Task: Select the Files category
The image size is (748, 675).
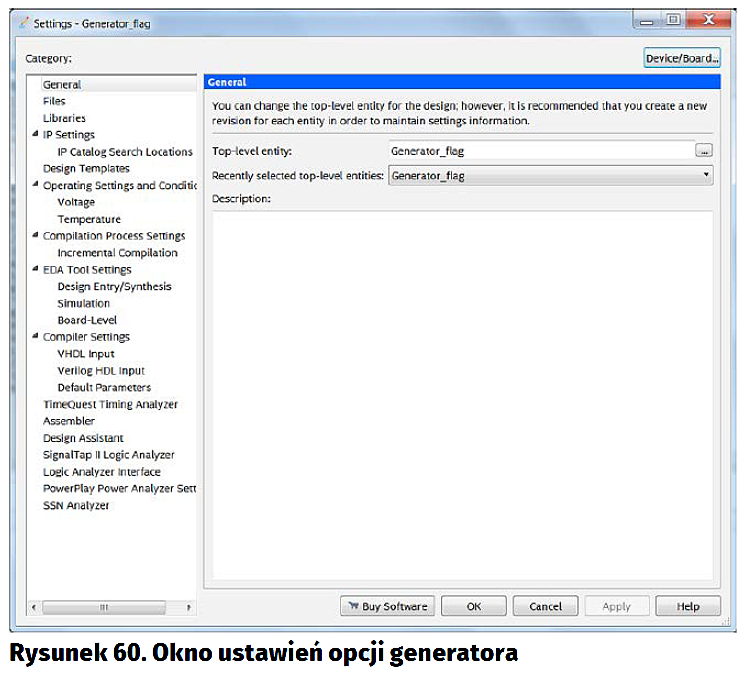Action: click(54, 101)
